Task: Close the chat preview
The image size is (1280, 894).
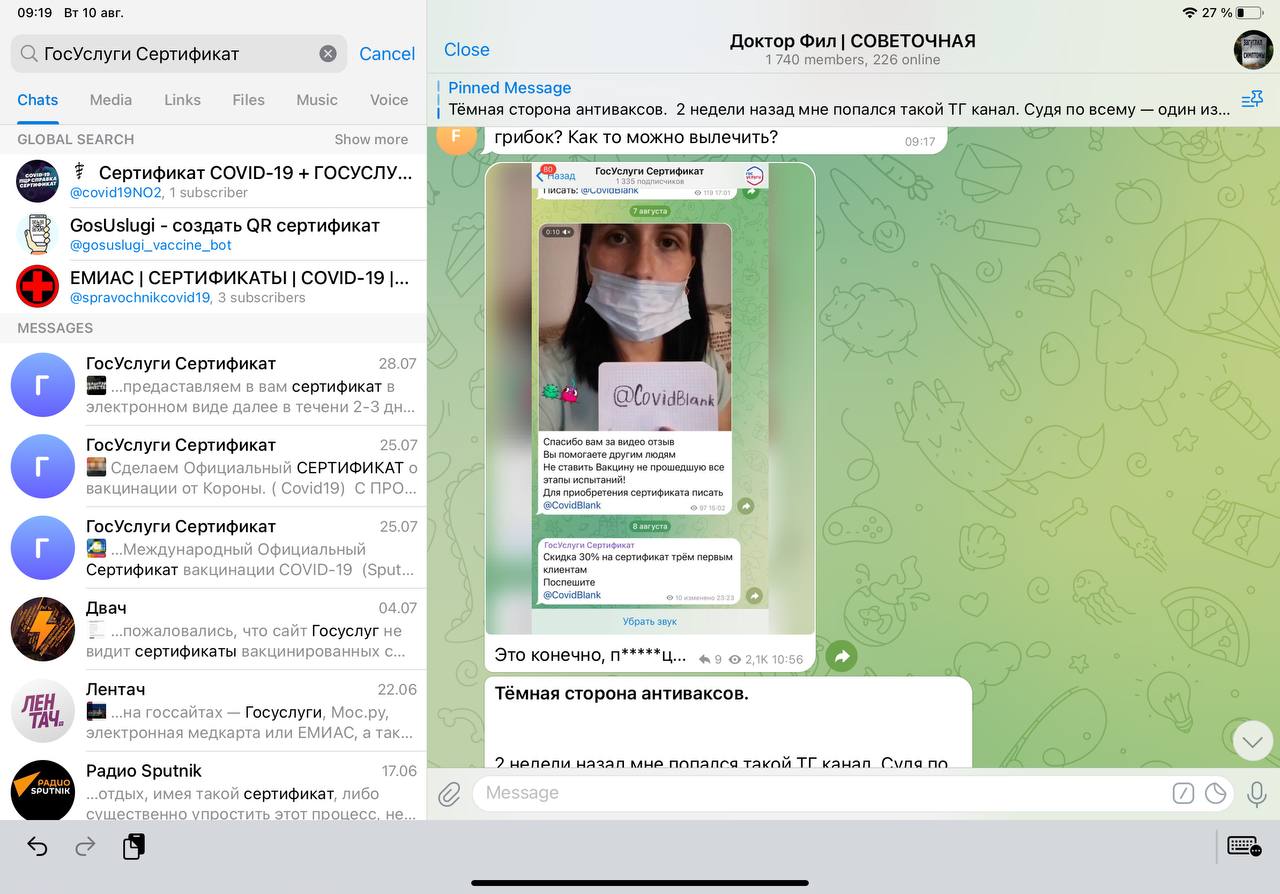Action: (467, 50)
